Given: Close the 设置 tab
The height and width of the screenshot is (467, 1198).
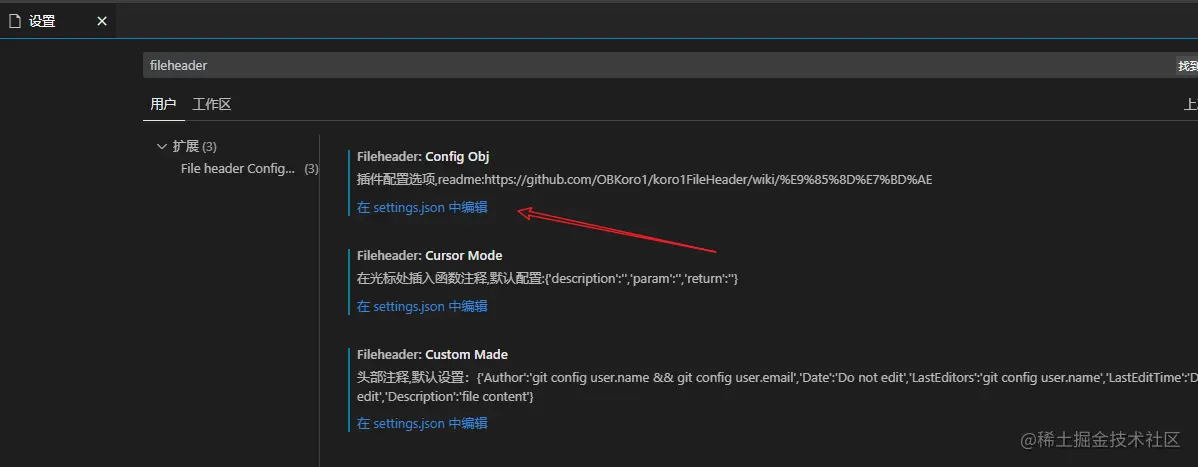Looking at the screenshot, I should (102, 21).
